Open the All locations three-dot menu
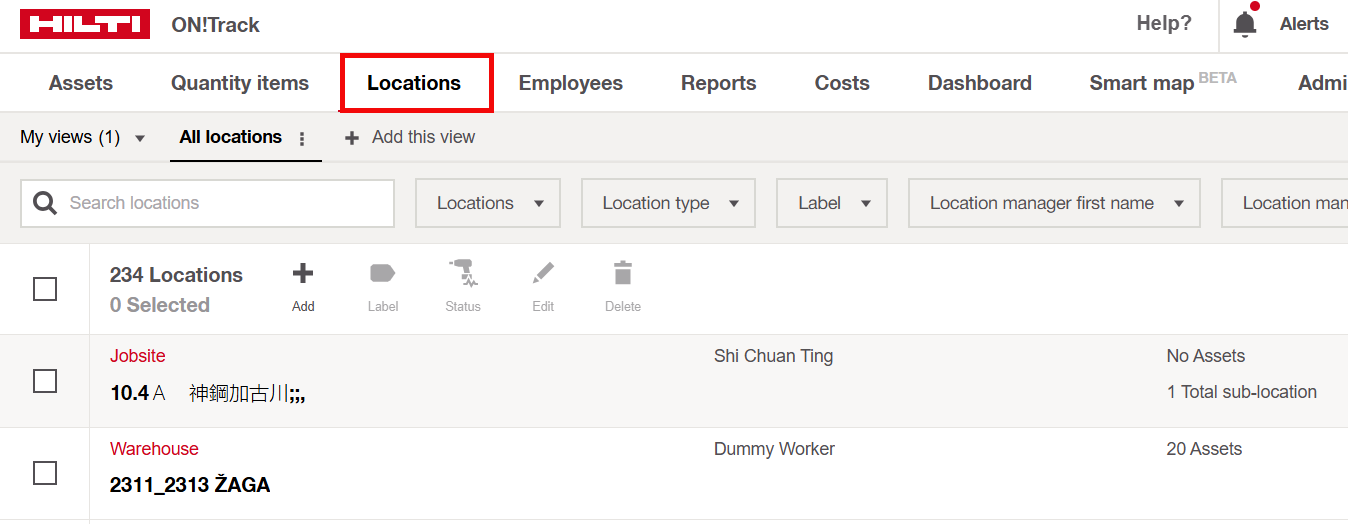 (302, 139)
